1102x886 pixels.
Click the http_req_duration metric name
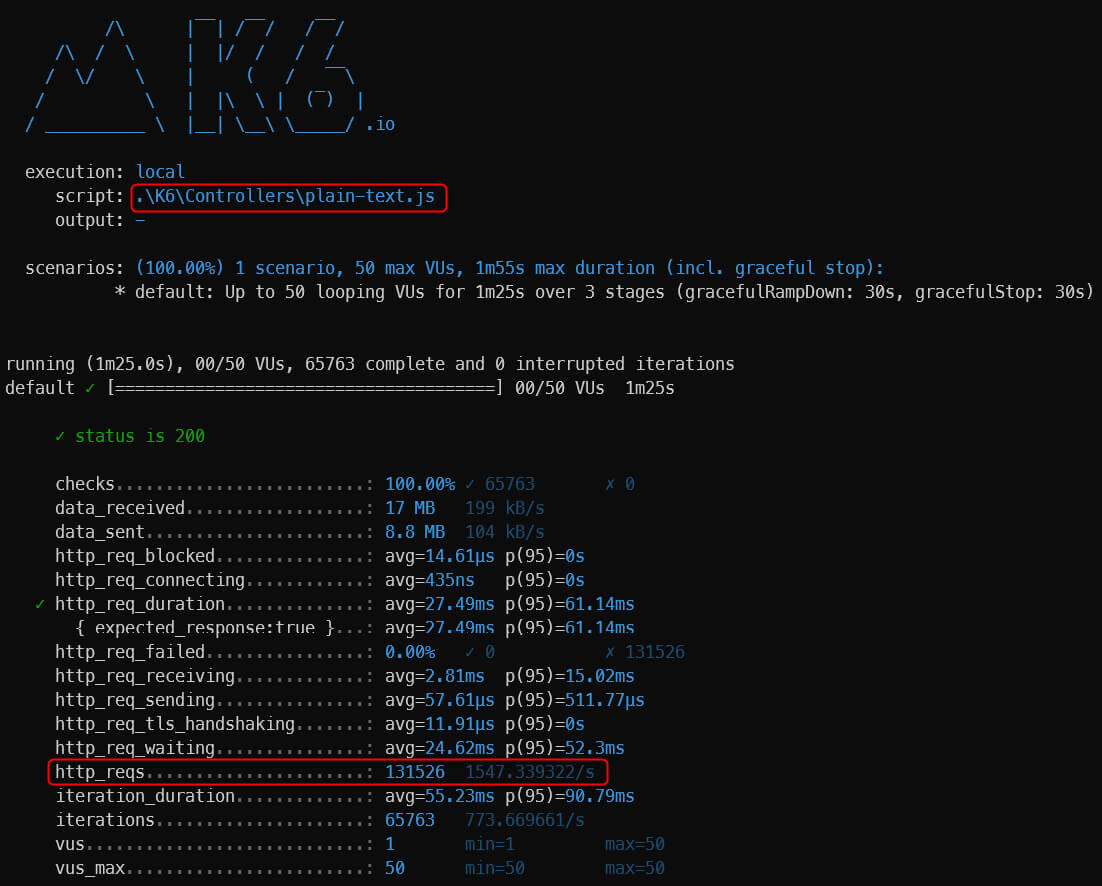pyautogui.click(x=140, y=604)
